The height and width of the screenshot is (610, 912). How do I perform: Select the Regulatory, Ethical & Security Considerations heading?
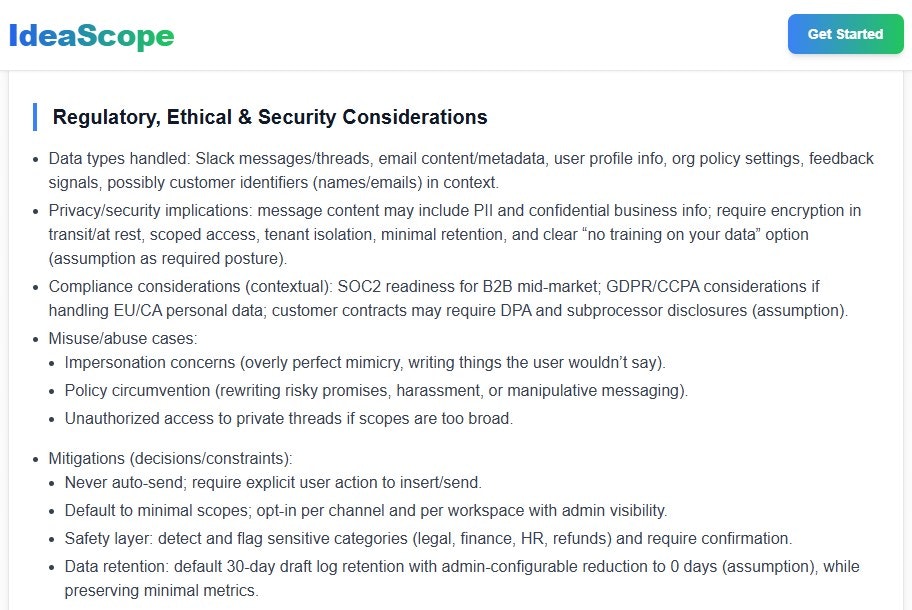point(270,117)
